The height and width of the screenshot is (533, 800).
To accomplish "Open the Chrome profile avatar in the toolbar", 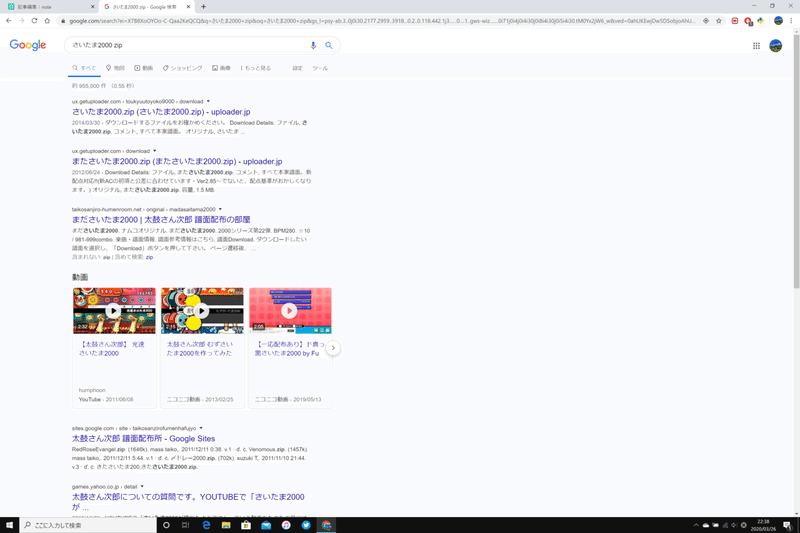I will [x=778, y=21].
